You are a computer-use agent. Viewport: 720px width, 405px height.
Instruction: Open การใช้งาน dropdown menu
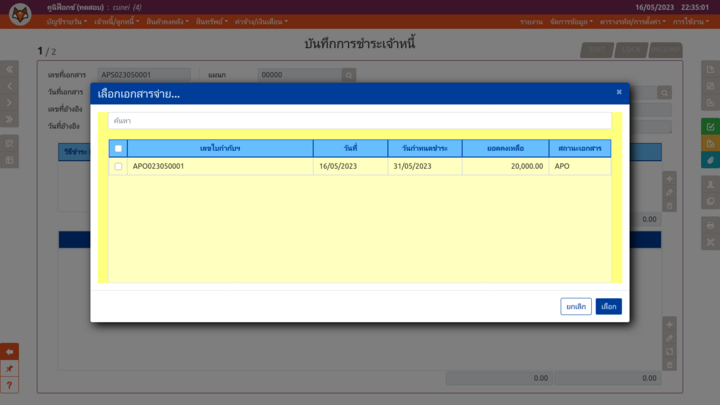point(691,22)
